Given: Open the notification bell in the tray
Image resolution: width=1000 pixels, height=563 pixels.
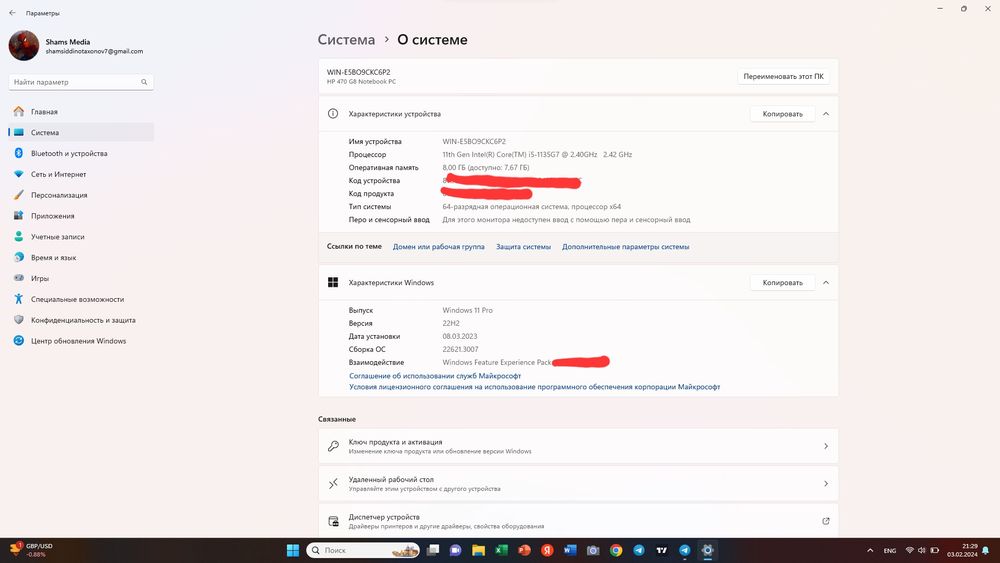Looking at the screenshot, I should pyautogui.click(x=985, y=550).
